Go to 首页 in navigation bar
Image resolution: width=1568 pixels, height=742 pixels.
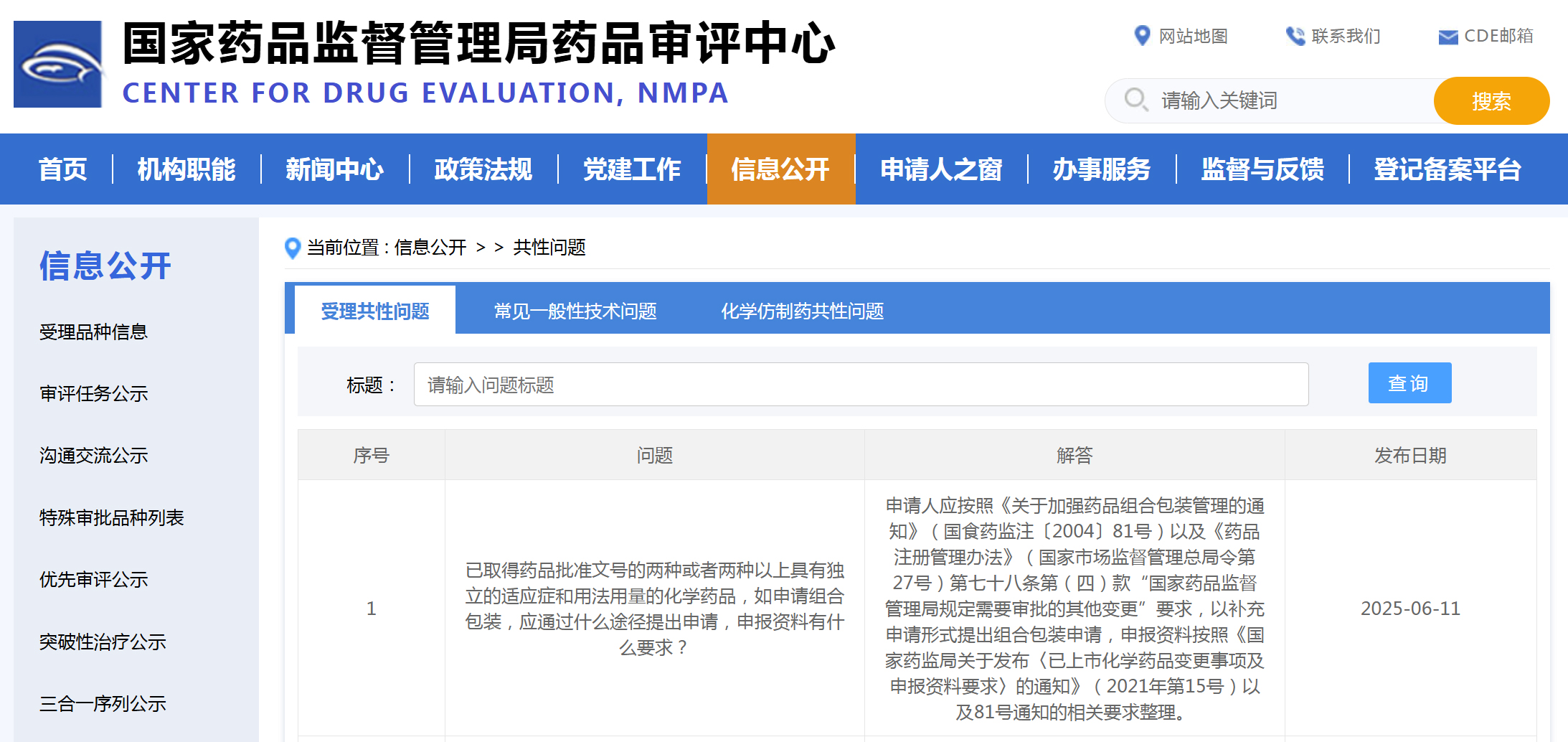coord(62,169)
